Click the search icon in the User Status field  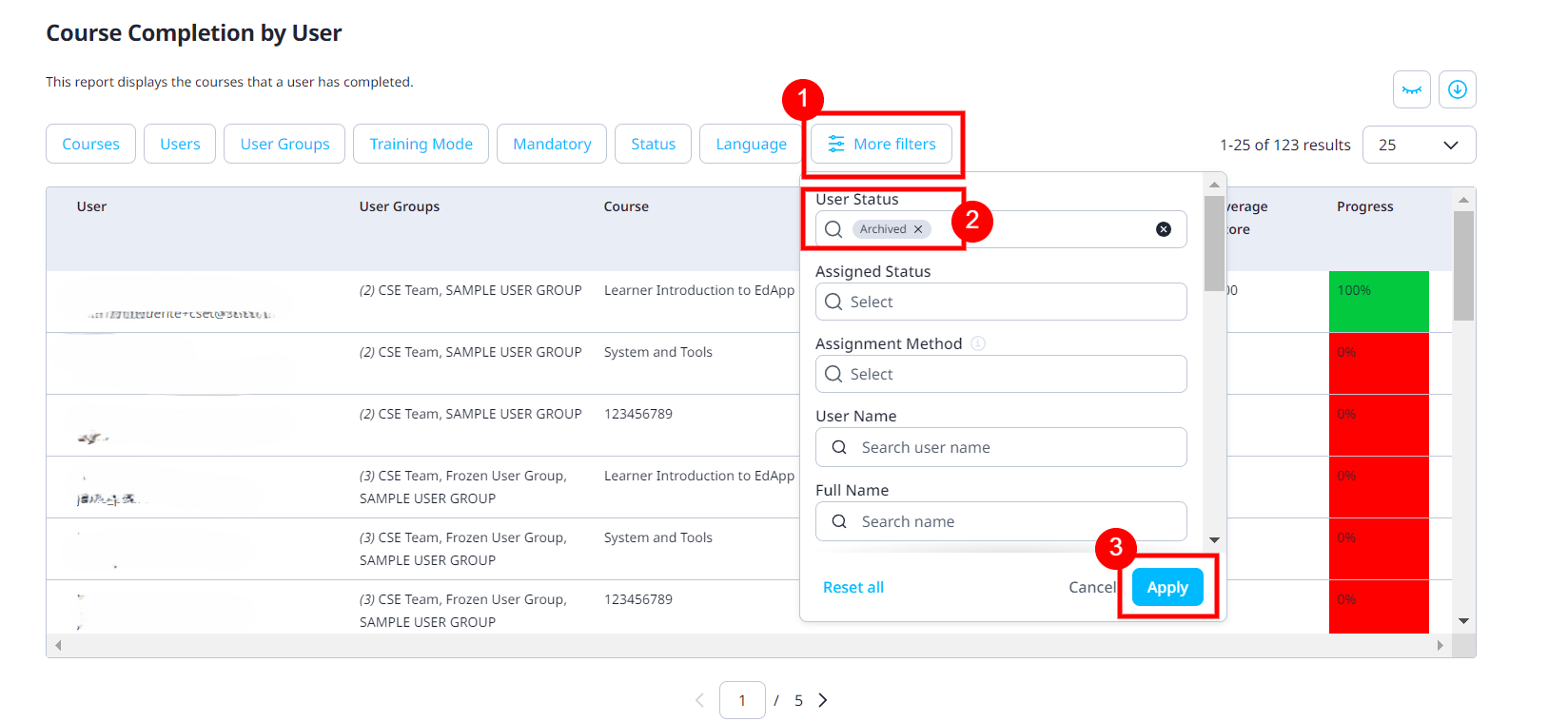click(833, 229)
